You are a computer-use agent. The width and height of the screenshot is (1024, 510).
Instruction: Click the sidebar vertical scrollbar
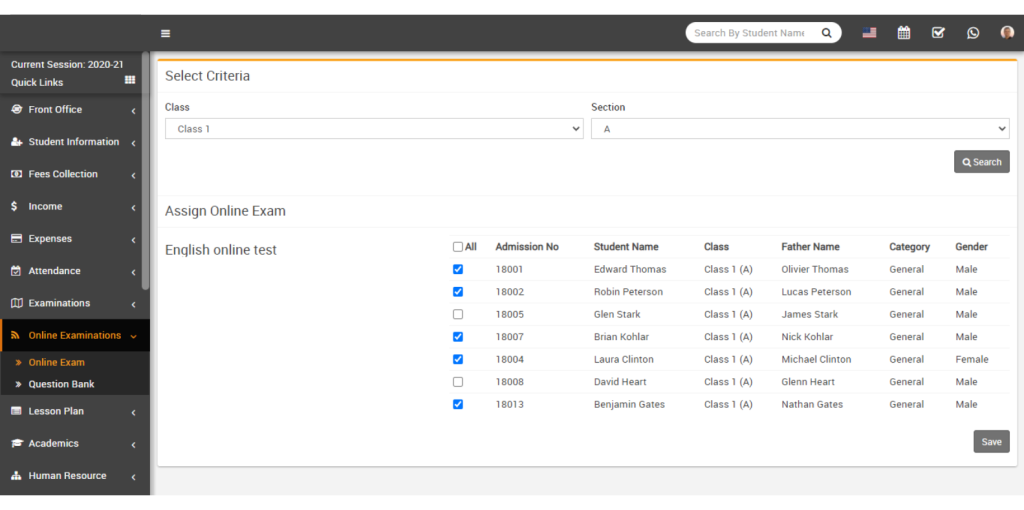(x=146, y=170)
